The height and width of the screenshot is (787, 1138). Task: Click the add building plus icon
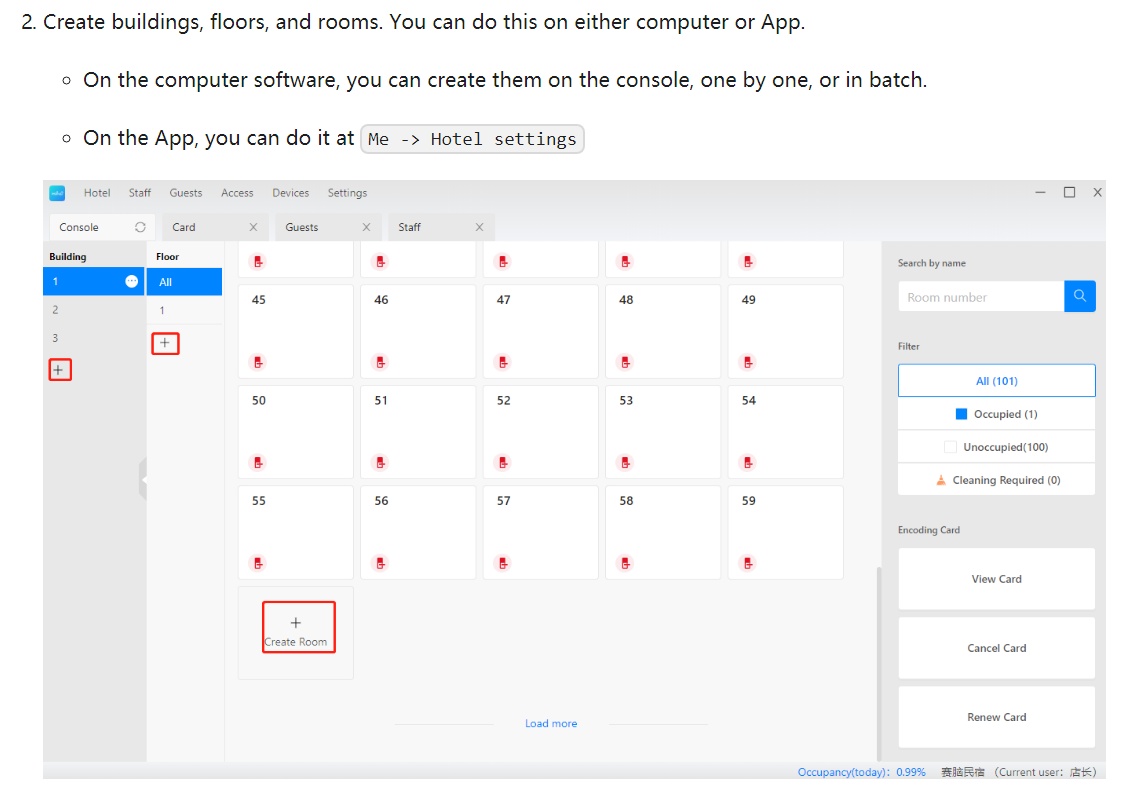tap(58, 370)
